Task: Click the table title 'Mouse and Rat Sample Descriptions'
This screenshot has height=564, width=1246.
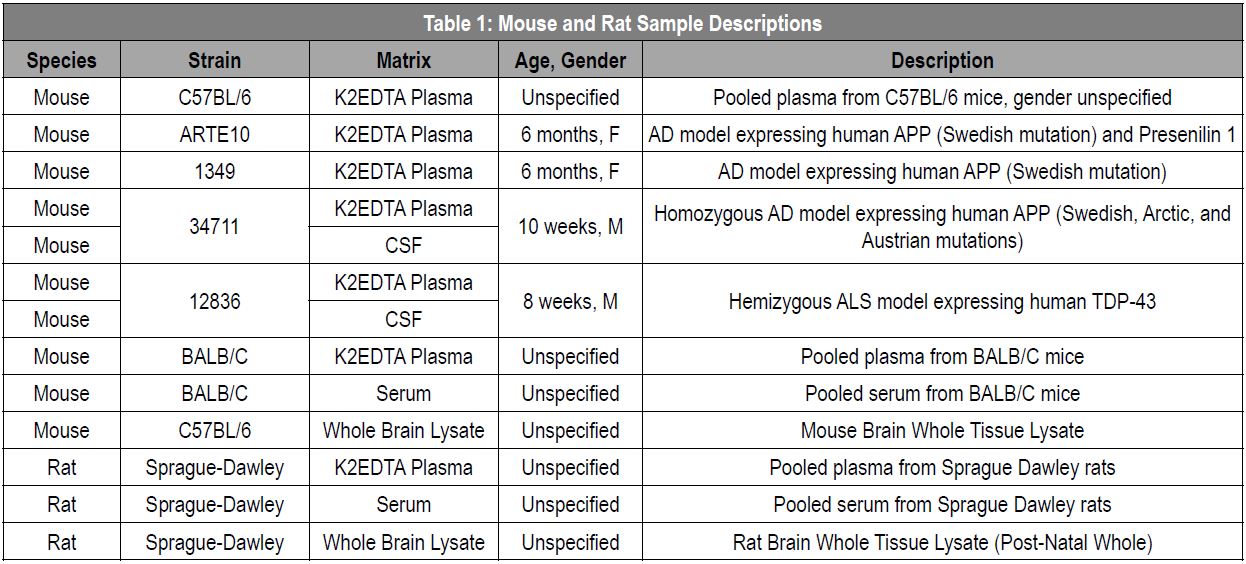Action: pos(622,23)
